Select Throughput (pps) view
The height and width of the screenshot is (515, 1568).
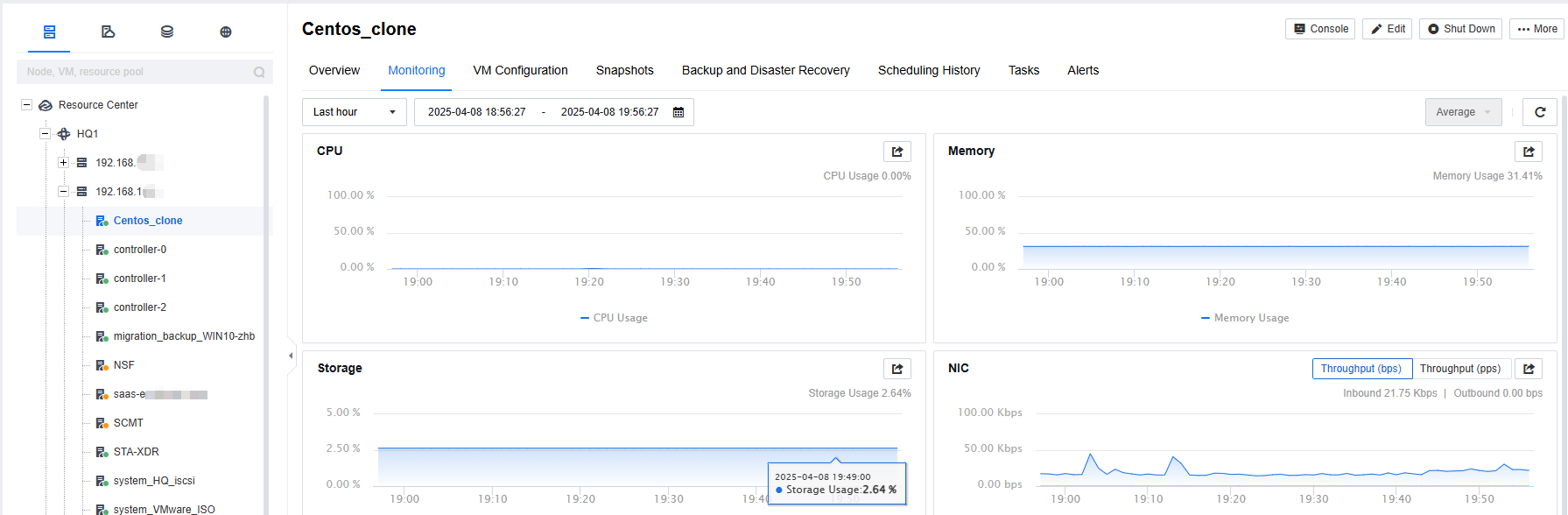tap(1460, 369)
